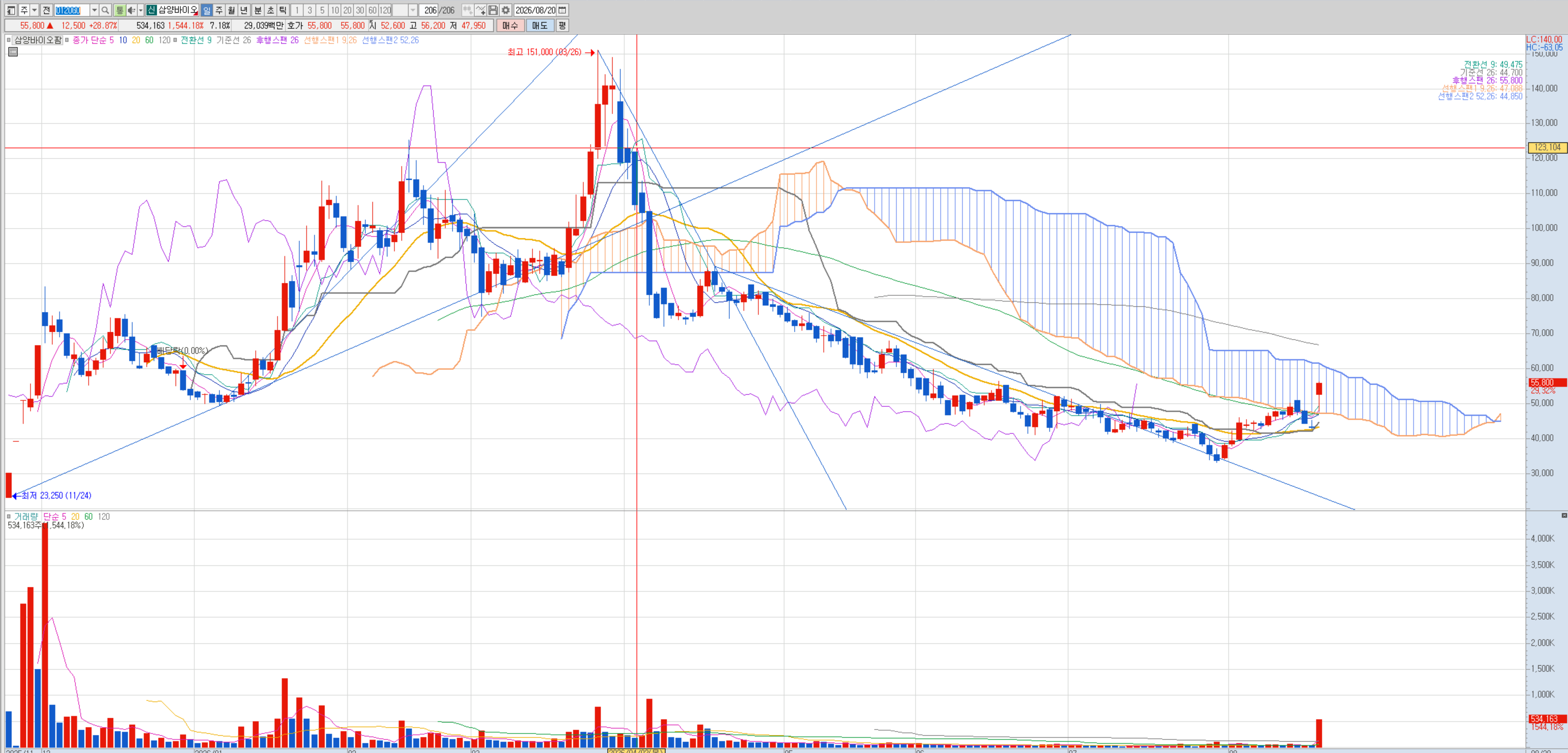The image size is (1568, 753).
Task: Click interval preset 5 in toolbar
Action: click(323, 11)
